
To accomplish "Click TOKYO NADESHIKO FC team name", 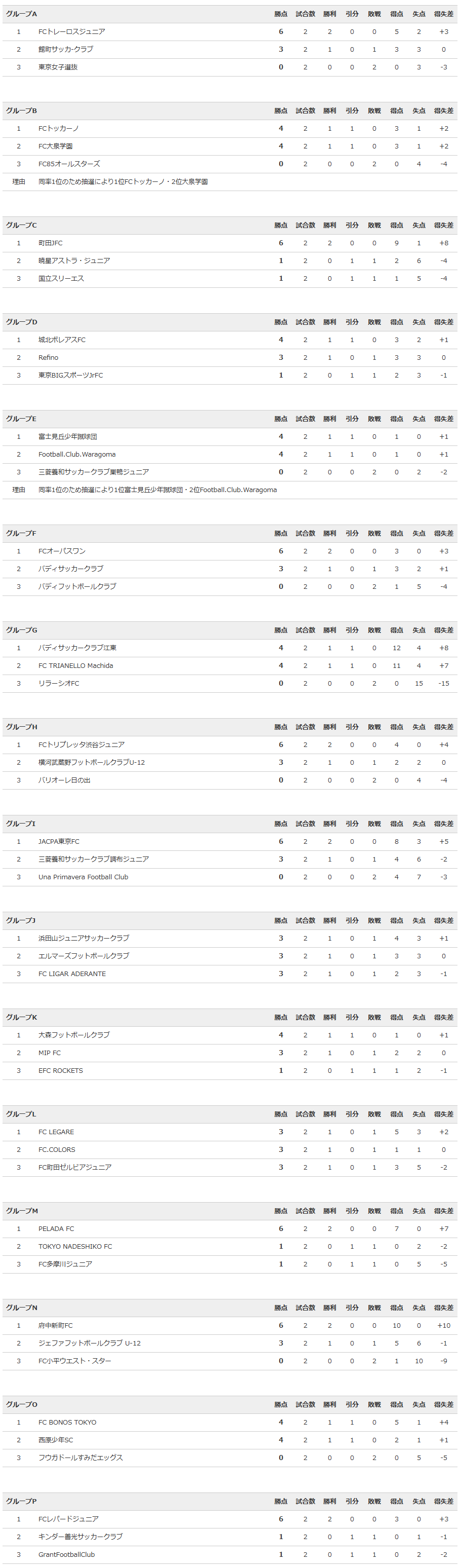I will (75, 1246).
